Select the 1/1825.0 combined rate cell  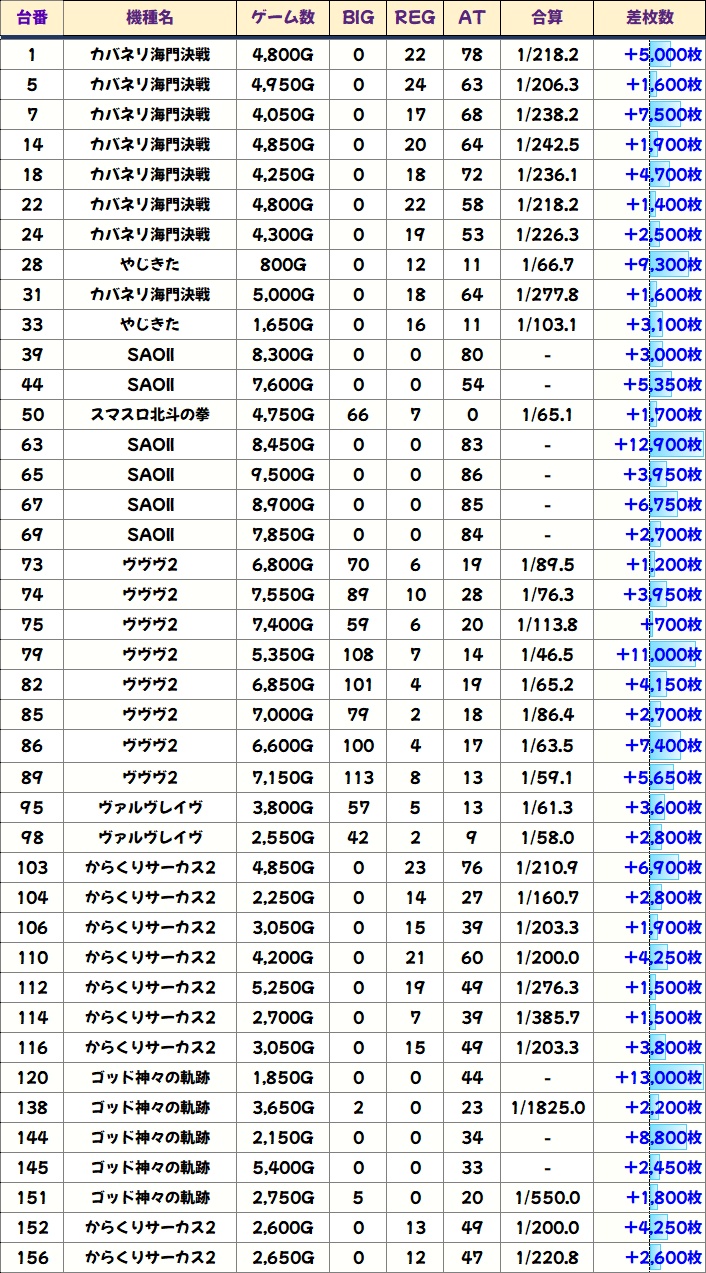tap(547, 1107)
